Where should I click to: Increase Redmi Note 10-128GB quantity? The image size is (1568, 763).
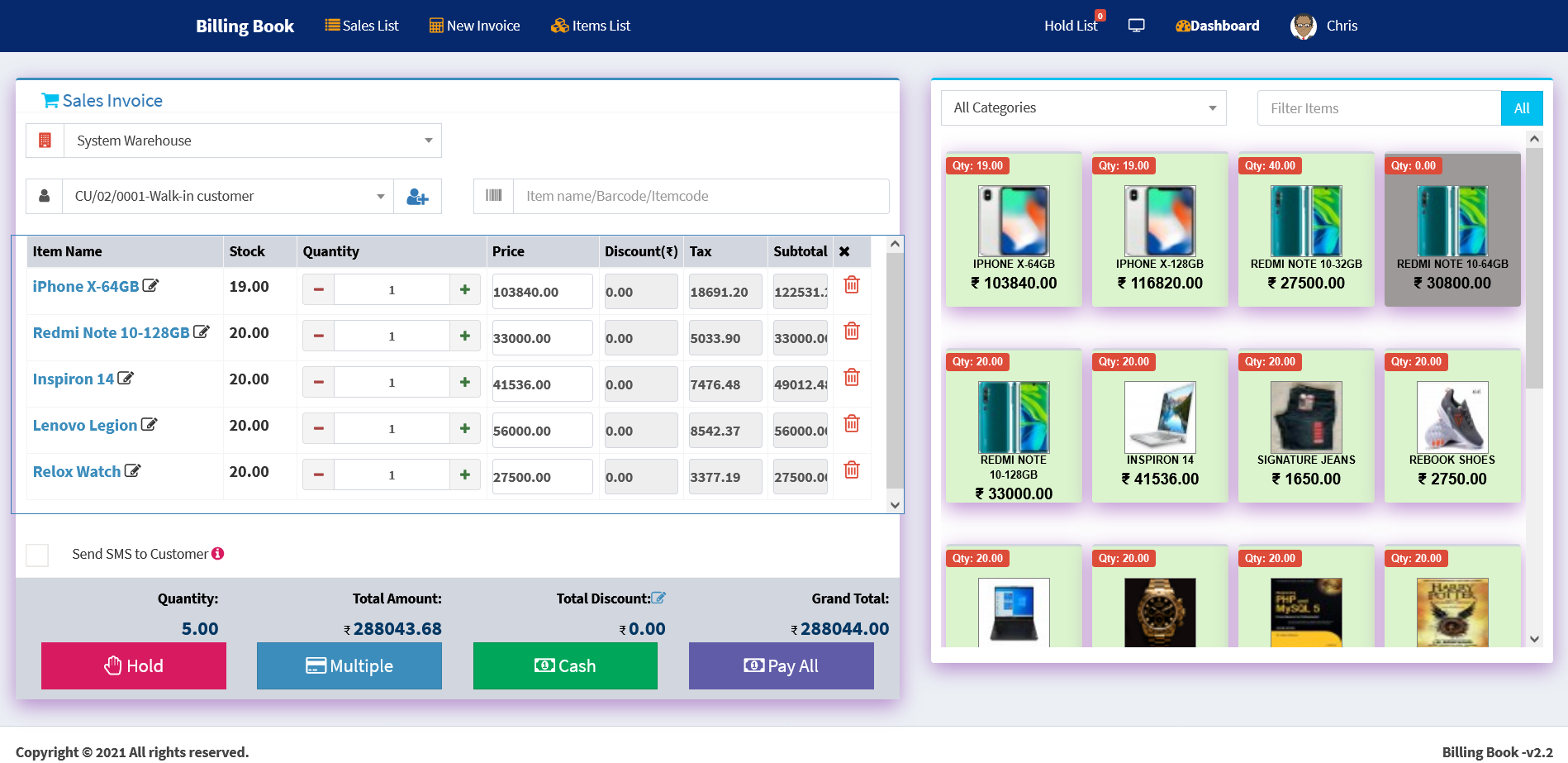point(465,336)
